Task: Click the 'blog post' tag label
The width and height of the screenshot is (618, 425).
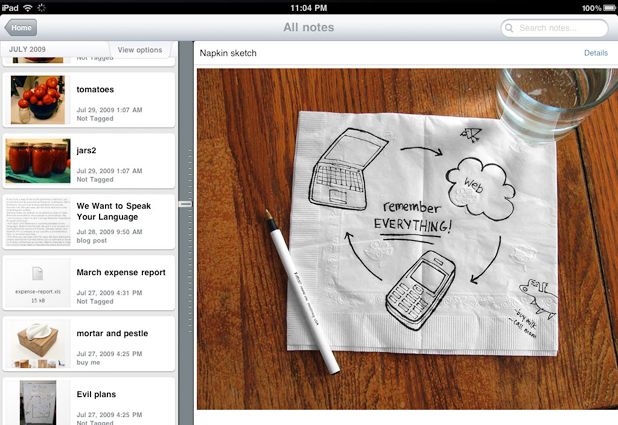Action: (x=91, y=240)
